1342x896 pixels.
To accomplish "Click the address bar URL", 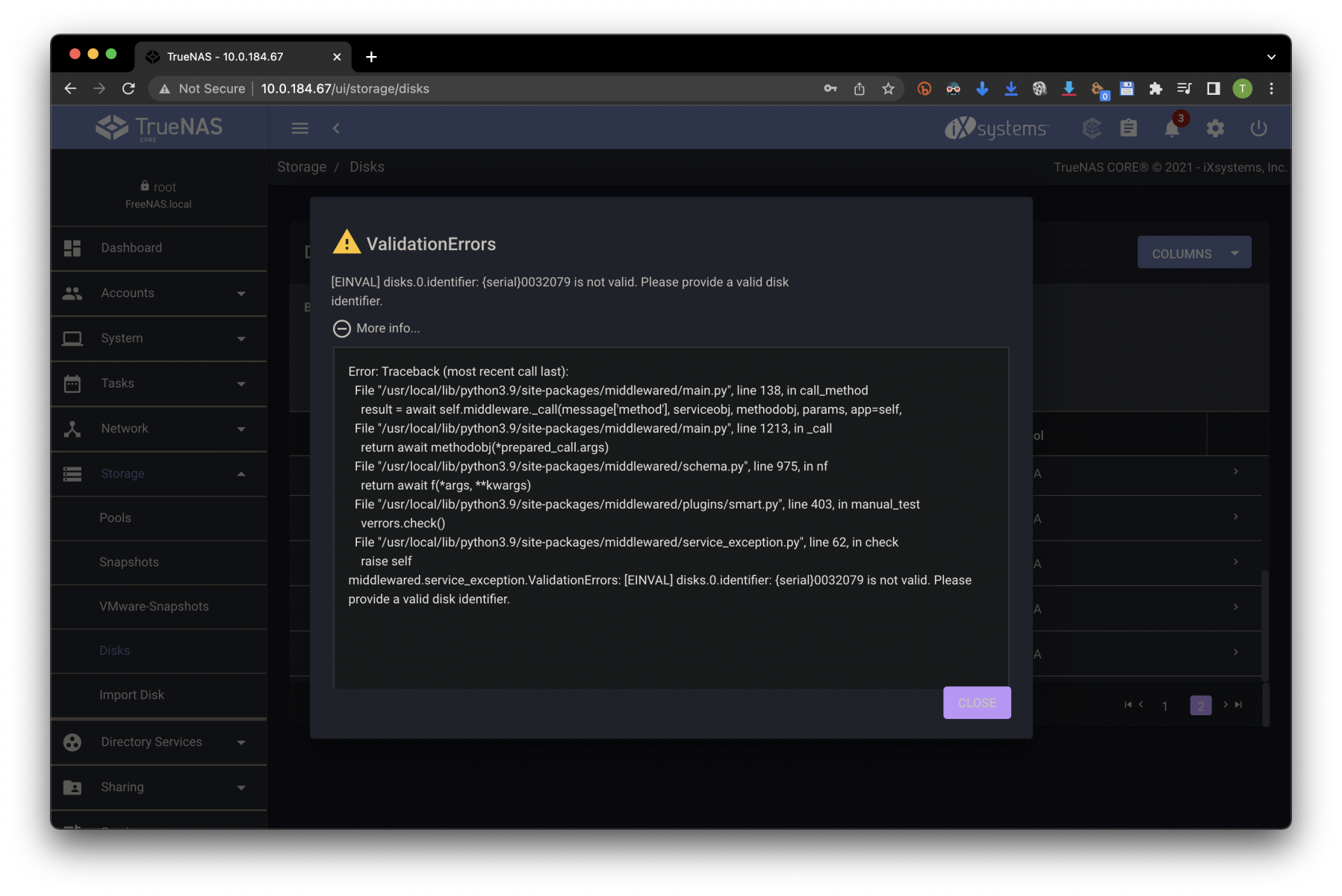I will (x=345, y=89).
